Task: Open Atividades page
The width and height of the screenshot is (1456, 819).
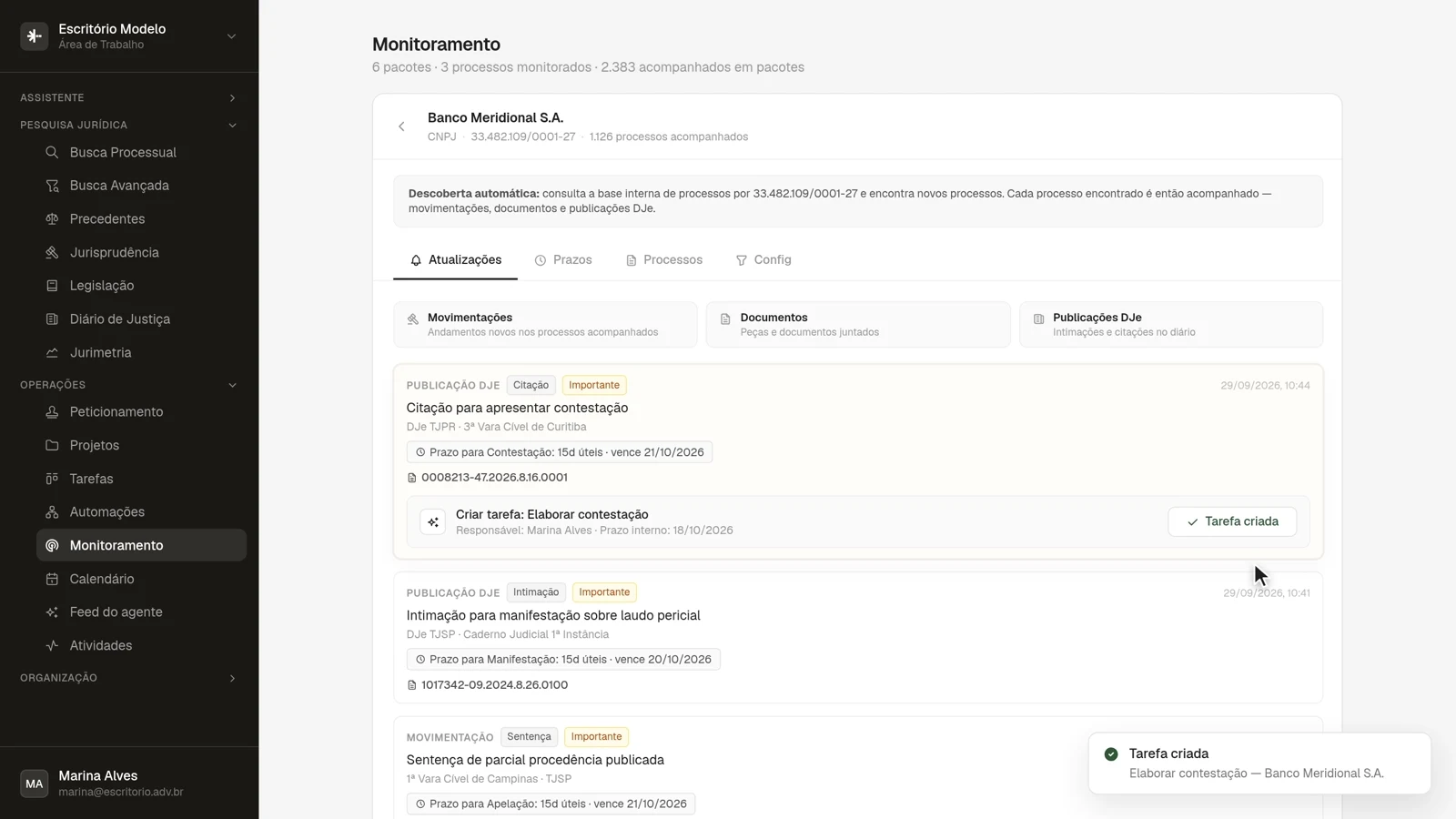Action: (x=141, y=646)
